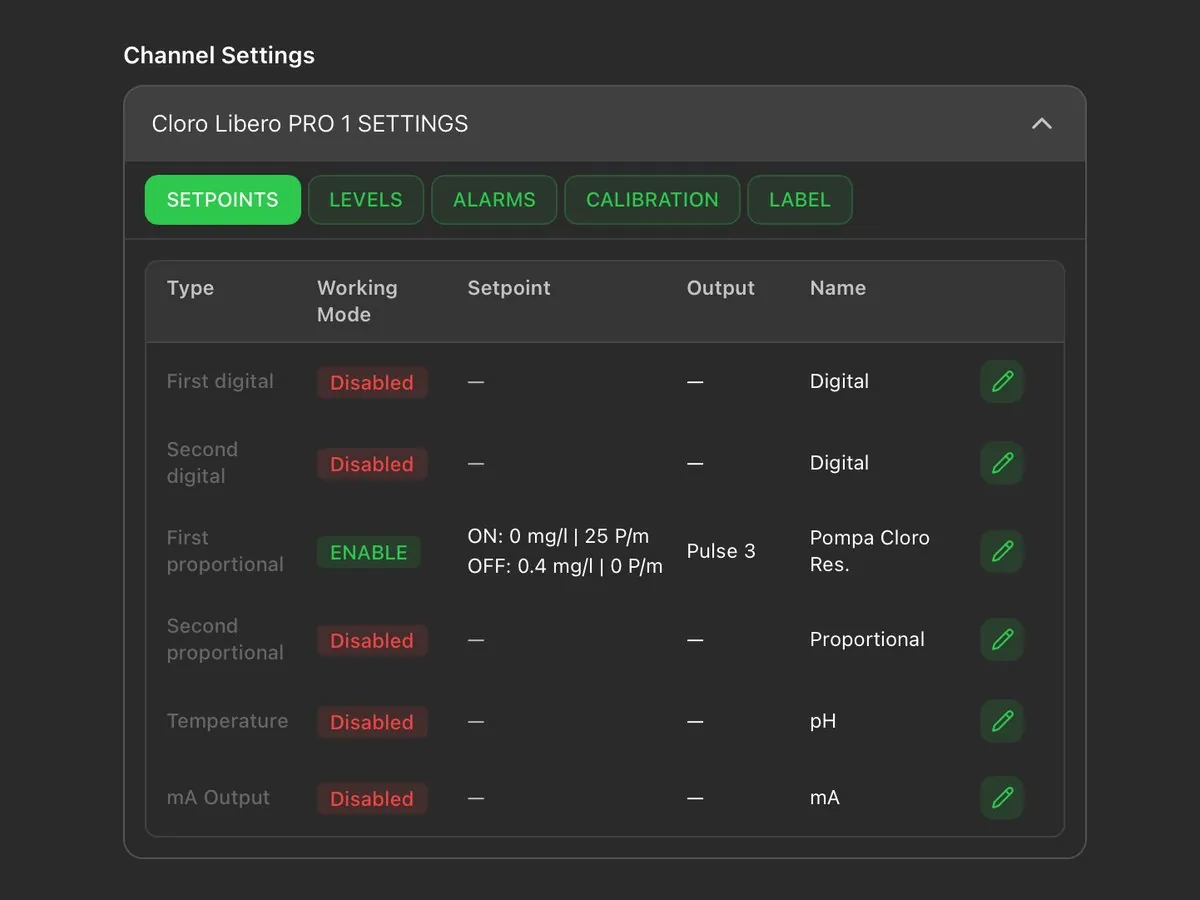Open the LABEL tab
This screenshot has height=900, width=1200.
800,200
